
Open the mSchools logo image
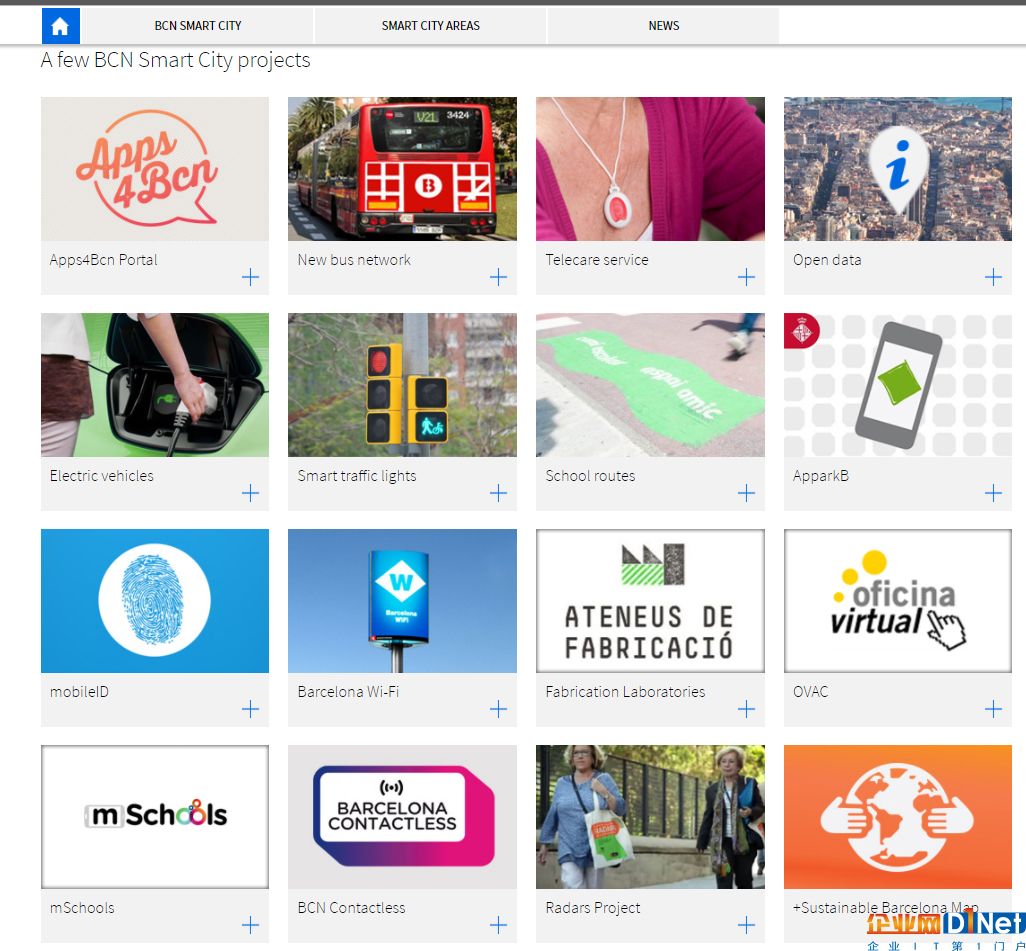point(155,817)
